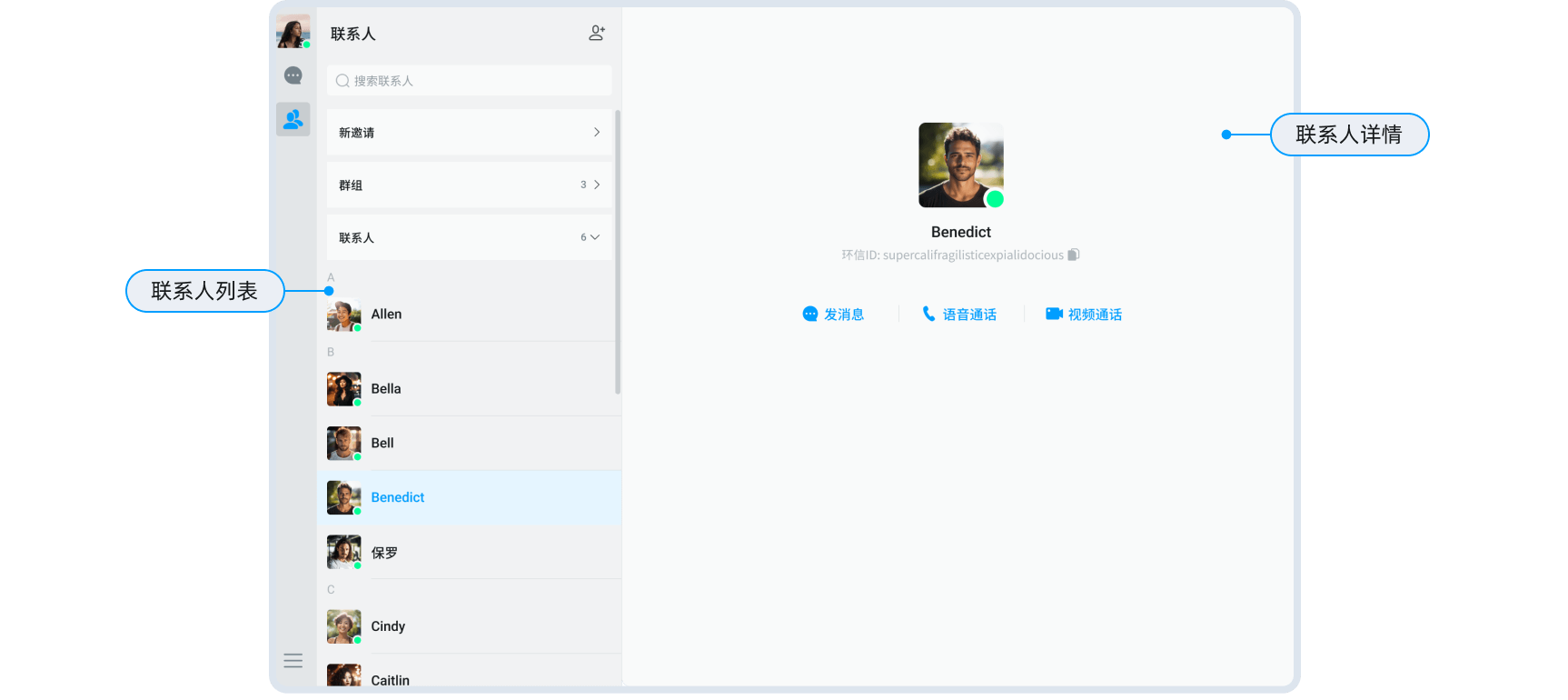Open the chat messages sidebar icon
The height and width of the screenshot is (700, 1568).
coord(293,75)
